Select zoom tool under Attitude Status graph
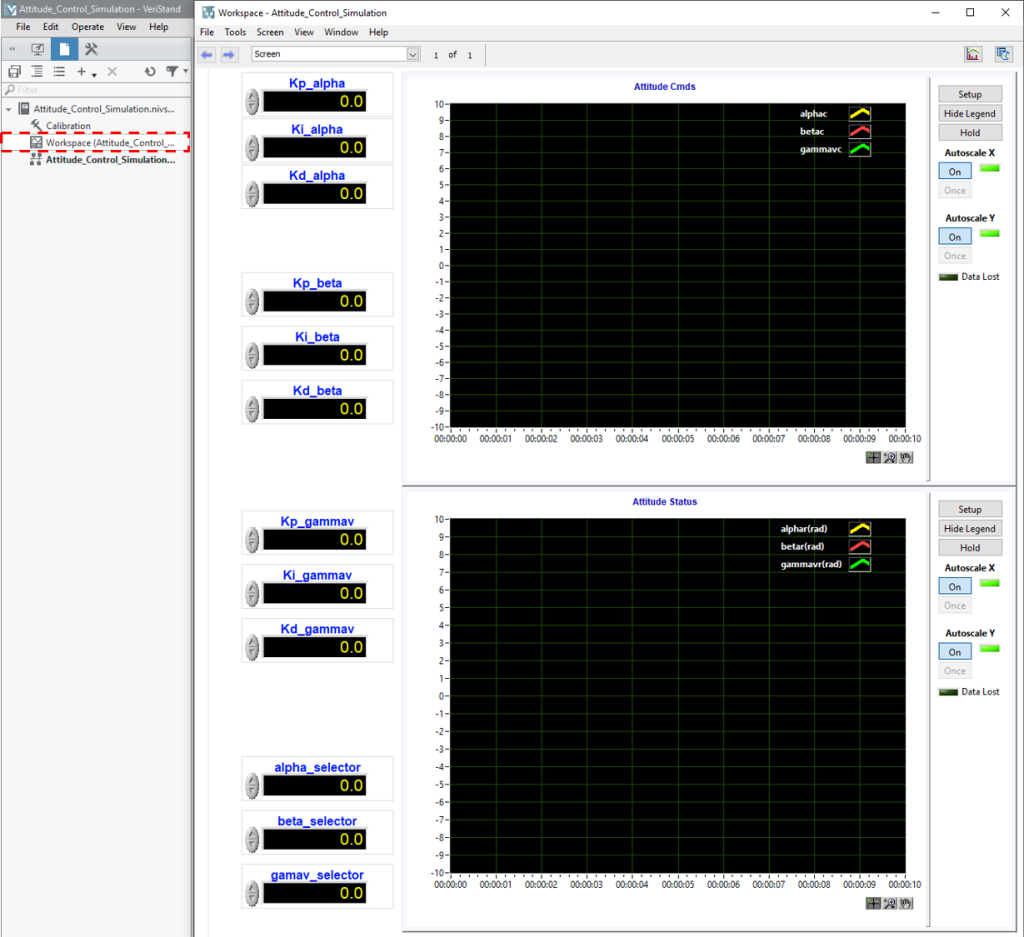1024x937 pixels. click(889, 904)
